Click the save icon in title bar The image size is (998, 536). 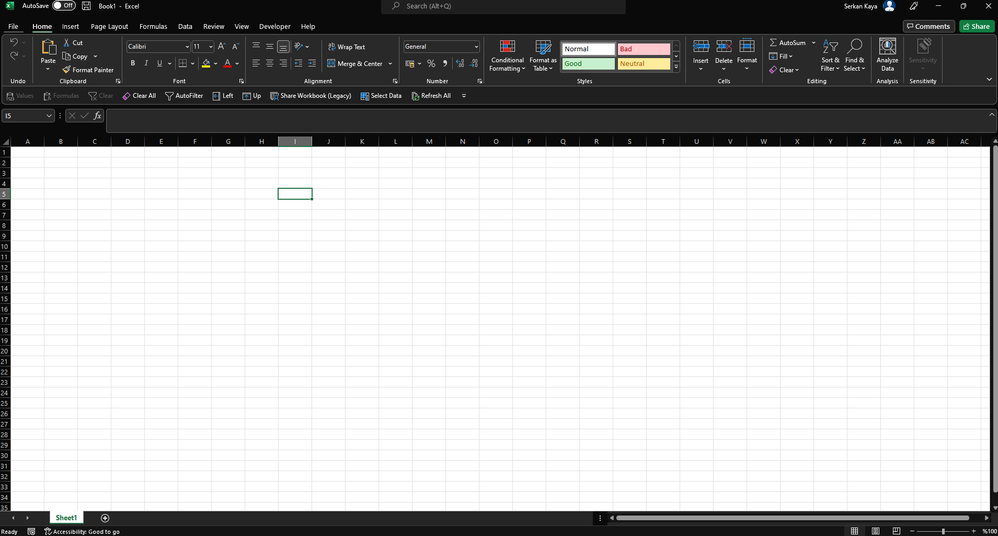point(87,6)
